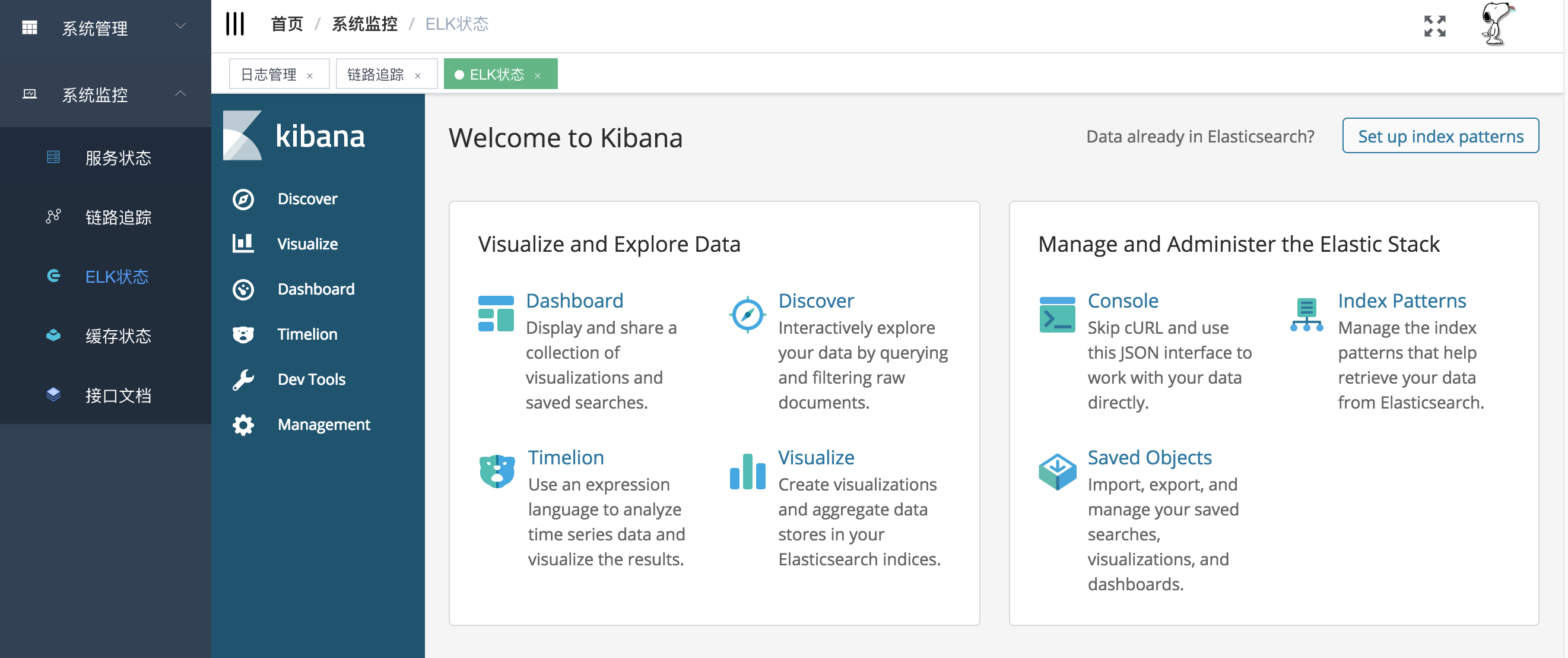Image resolution: width=1568 pixels, height=658 pixels.
Task: Open the Dashboard link in Visualize and Explore
Action: click(574, 301)
